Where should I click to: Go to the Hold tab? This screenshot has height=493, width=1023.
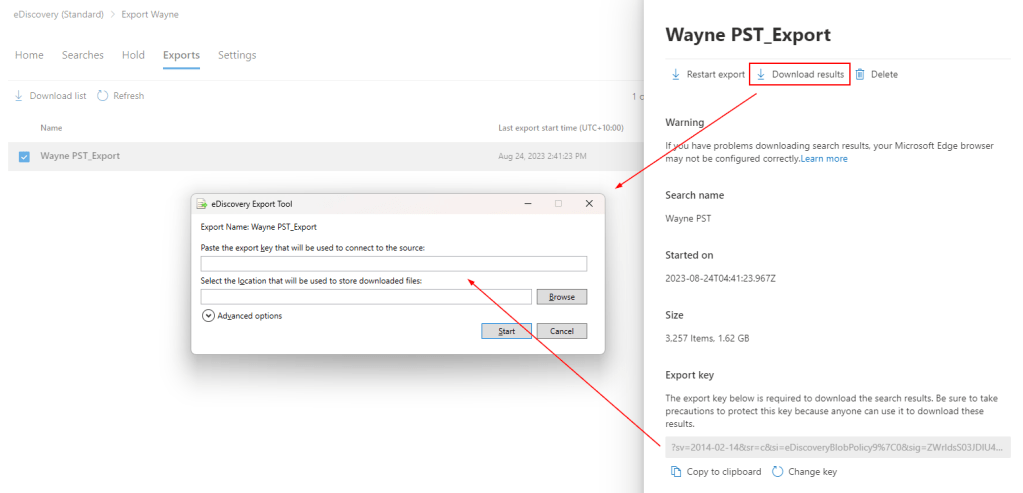pyautogui.click(x=133, y=55)
